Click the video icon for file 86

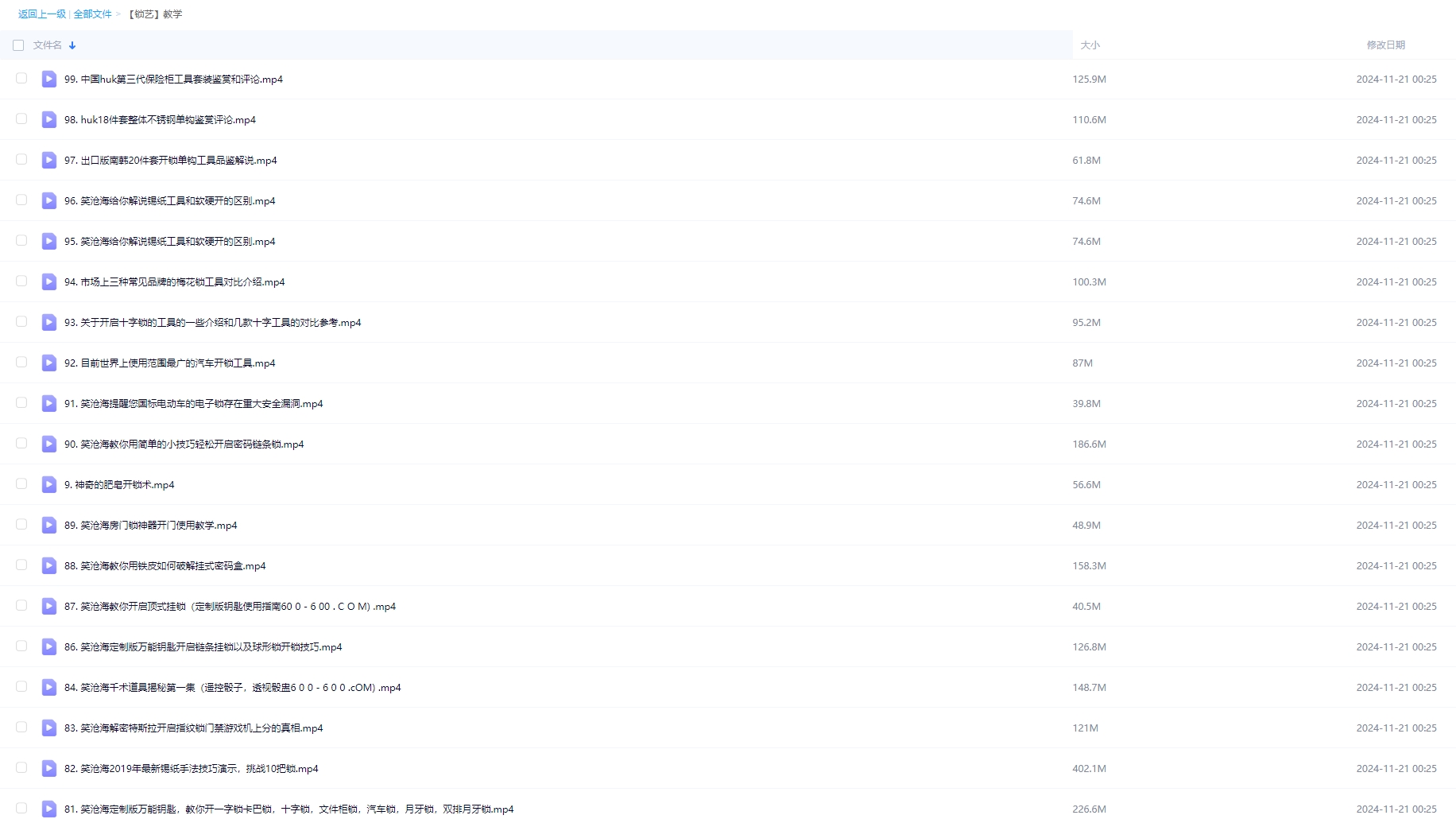pyautogui.click(x=49, y=646)
